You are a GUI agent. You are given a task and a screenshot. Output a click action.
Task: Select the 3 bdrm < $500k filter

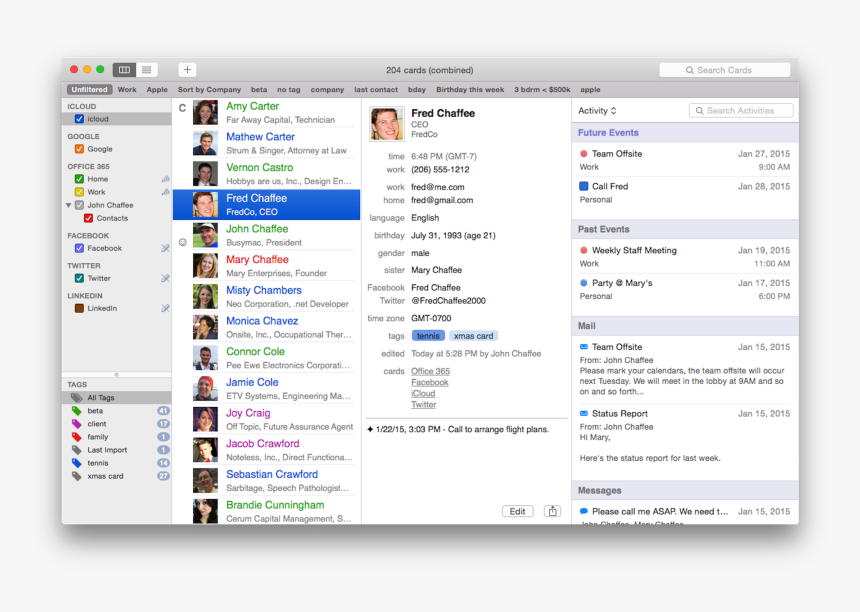542,89
